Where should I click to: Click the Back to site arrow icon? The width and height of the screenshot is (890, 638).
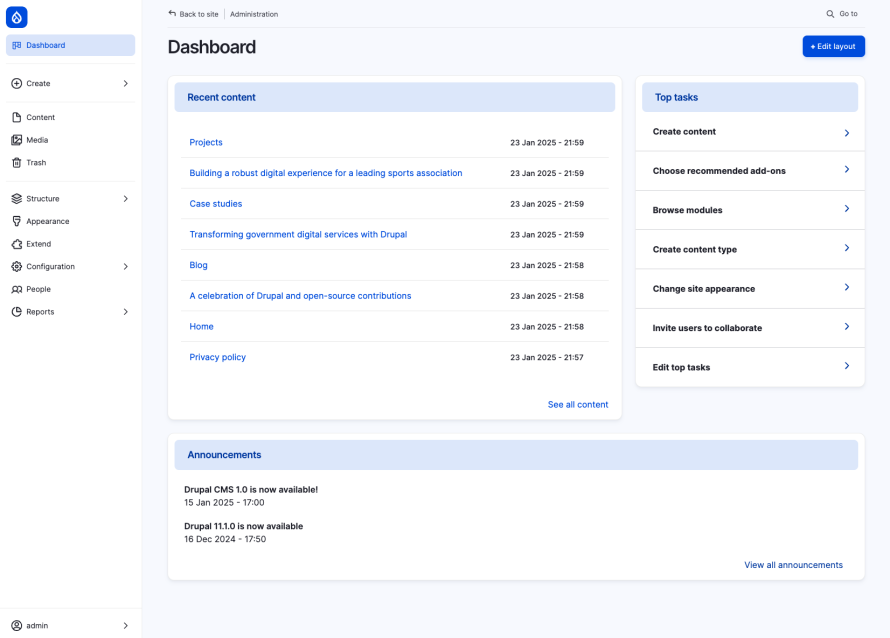(x=172, y=14)
